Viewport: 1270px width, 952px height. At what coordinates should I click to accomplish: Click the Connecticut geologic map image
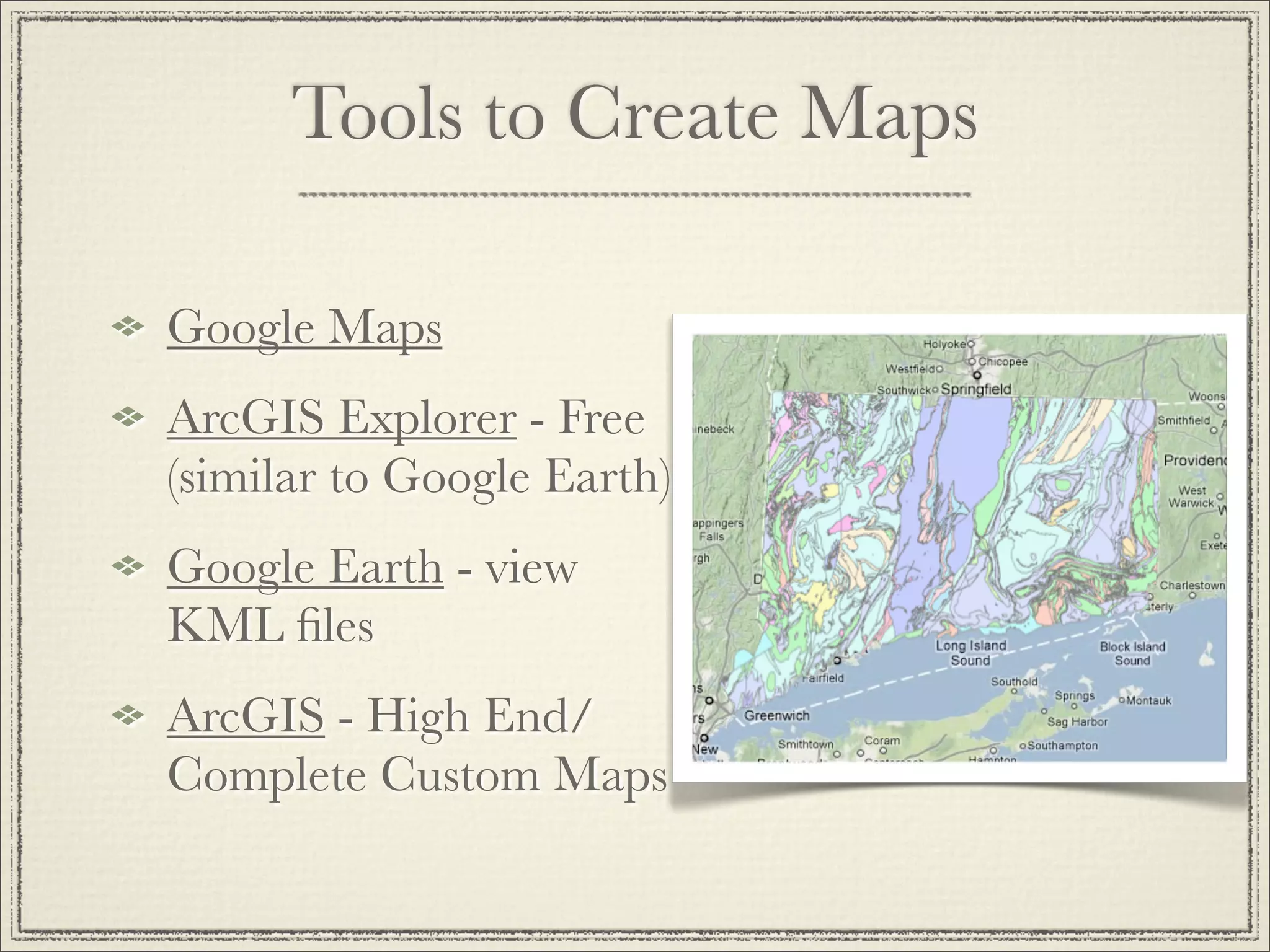tap(959, 548)
